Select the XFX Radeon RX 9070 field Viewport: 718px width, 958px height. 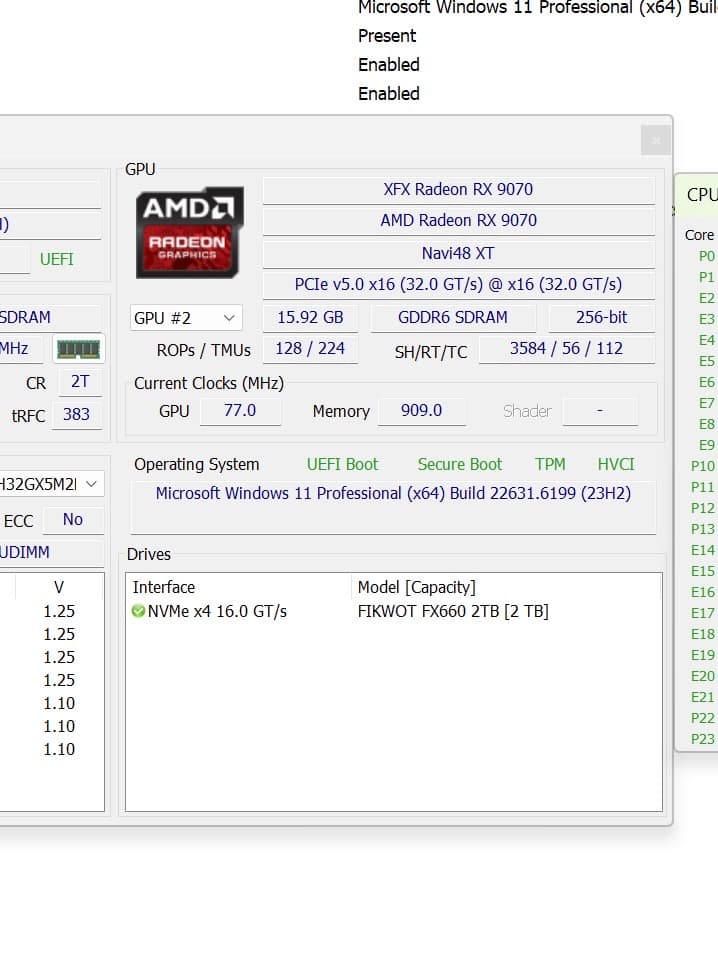click(x=458, y=189)
